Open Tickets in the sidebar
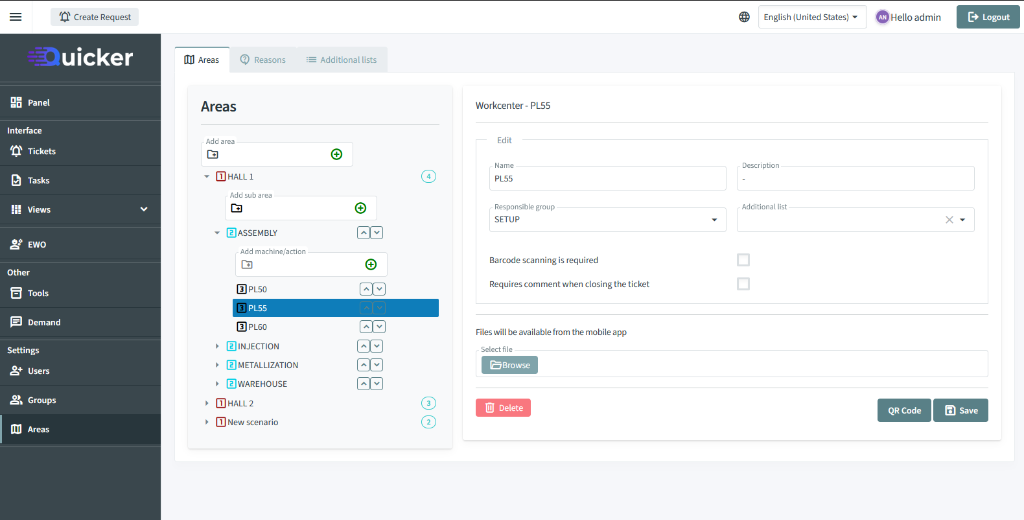The image size is (1024, 520). tap(42, 151)
